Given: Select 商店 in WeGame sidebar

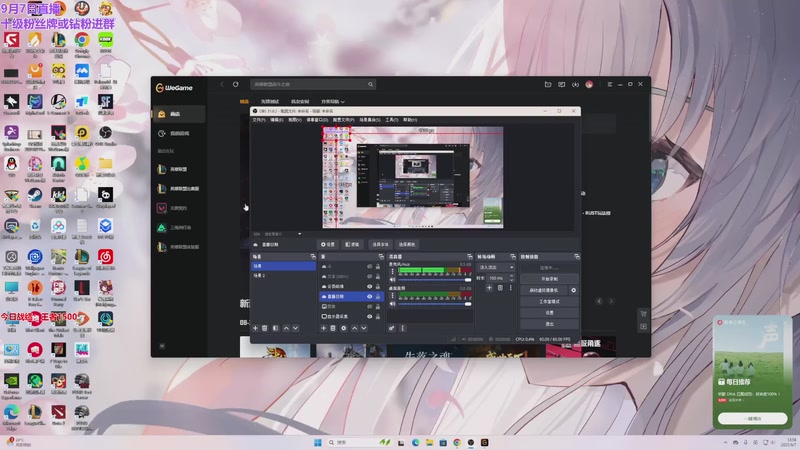Looking at the screenshot, I should tap(179, 114).
